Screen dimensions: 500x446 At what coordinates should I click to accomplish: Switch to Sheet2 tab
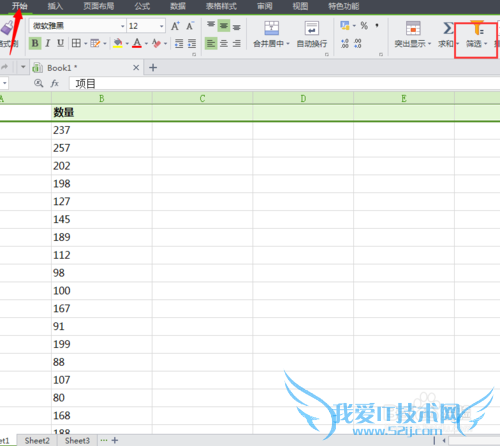point(37,441)
